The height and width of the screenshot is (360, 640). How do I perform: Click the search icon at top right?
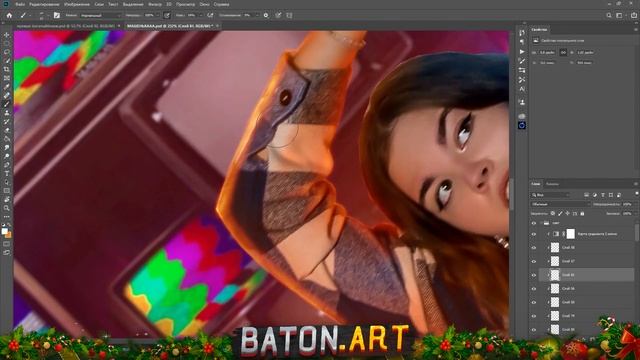click(x=609, y=16)
